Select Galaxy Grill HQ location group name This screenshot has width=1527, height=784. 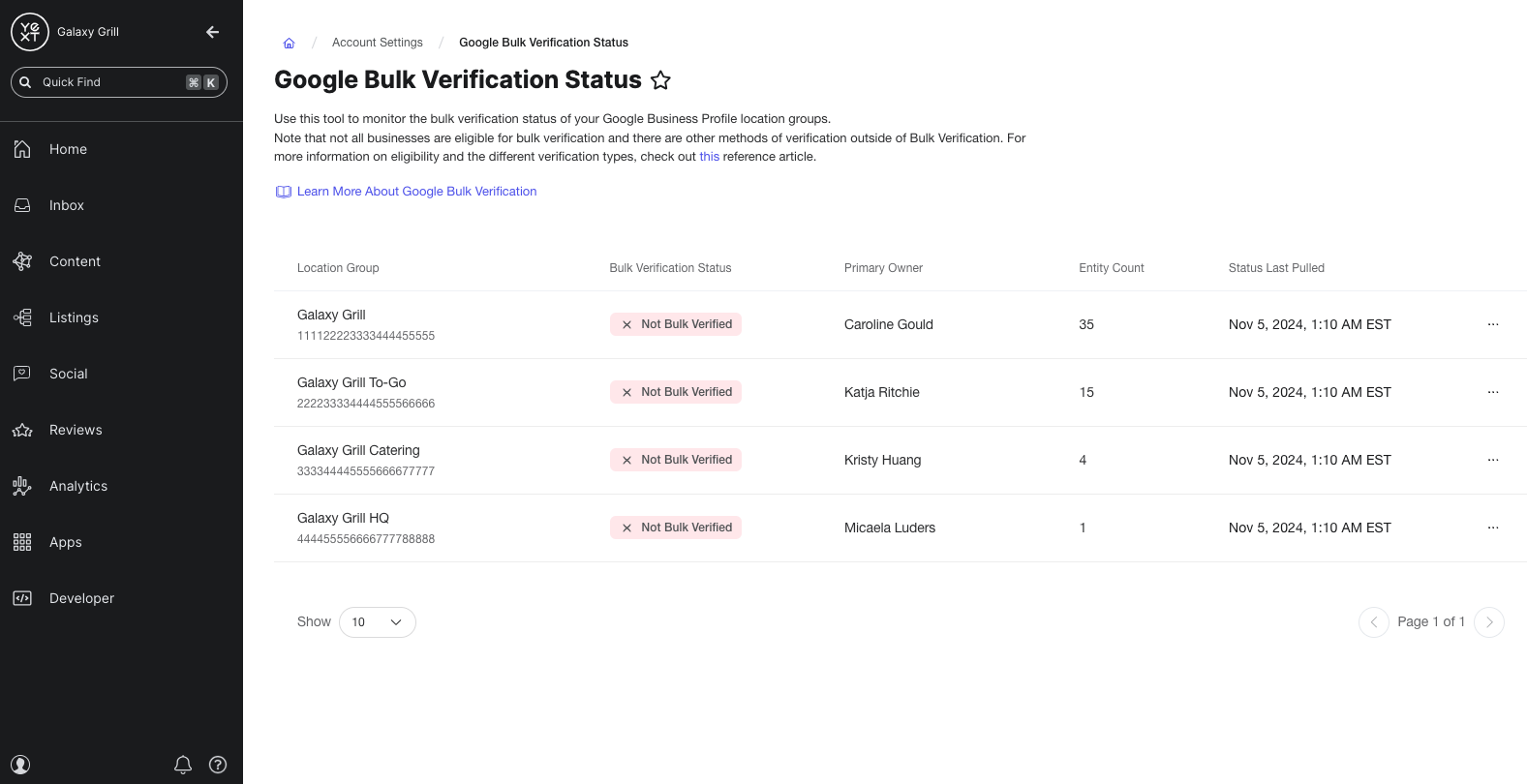click(343, 518)
